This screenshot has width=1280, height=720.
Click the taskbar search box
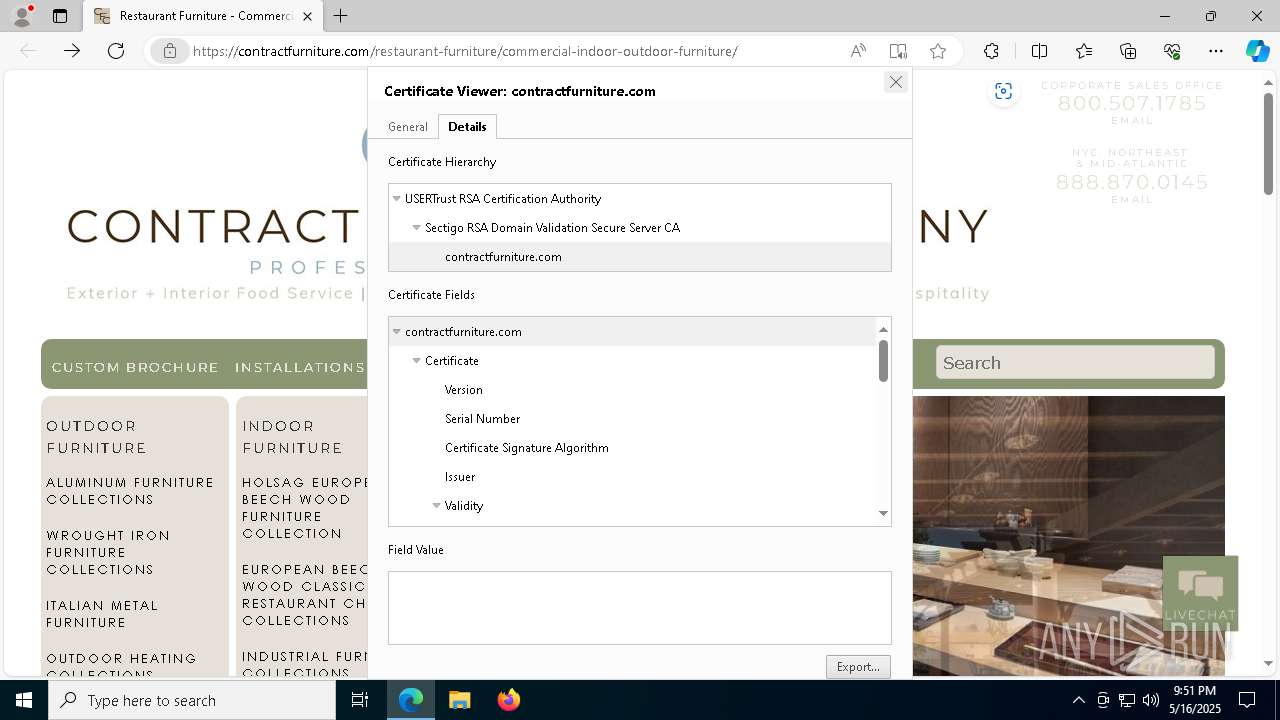point(192,700)
